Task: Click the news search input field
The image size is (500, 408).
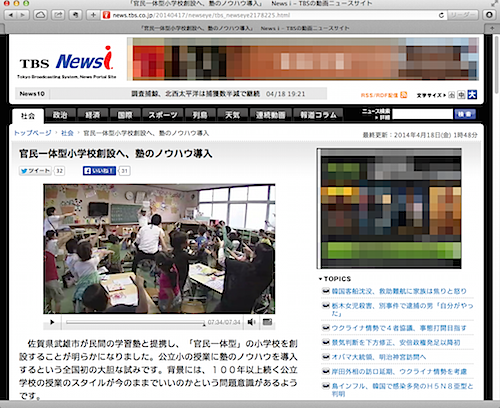Action: click(x=422, y=114)
